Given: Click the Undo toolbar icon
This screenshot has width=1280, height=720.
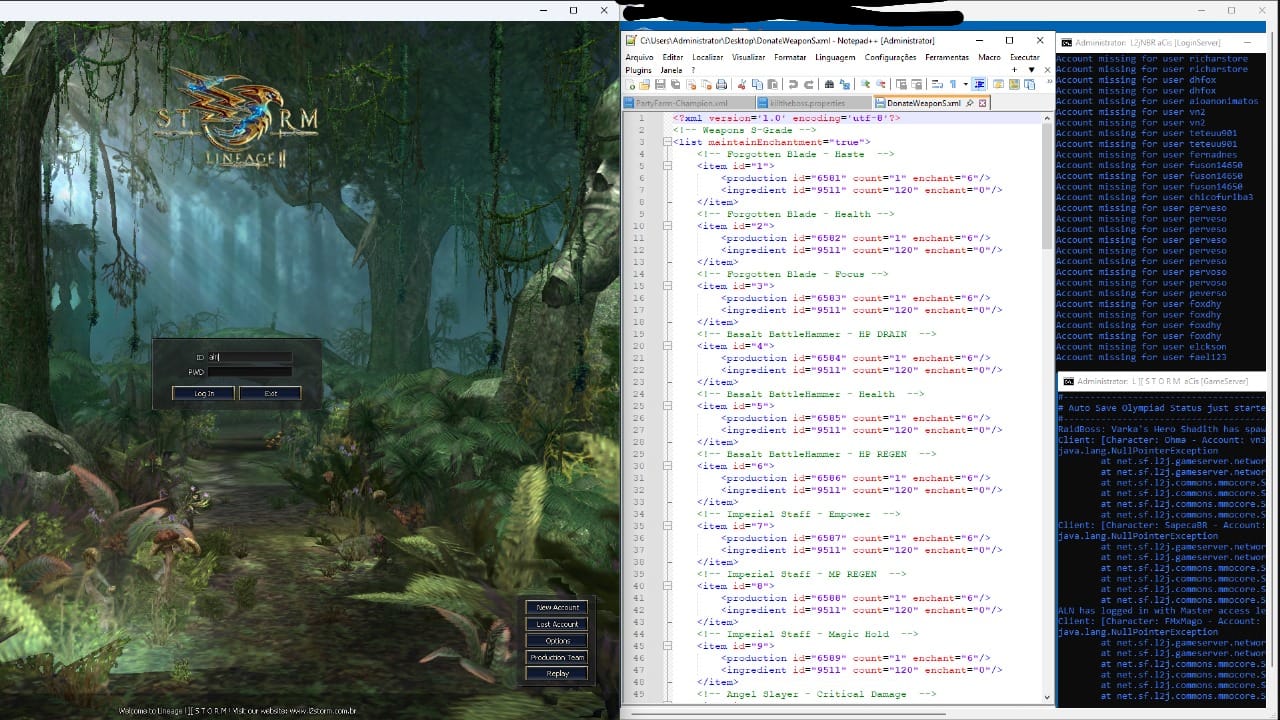Looking at the screenshot, I should pos(793,84).
